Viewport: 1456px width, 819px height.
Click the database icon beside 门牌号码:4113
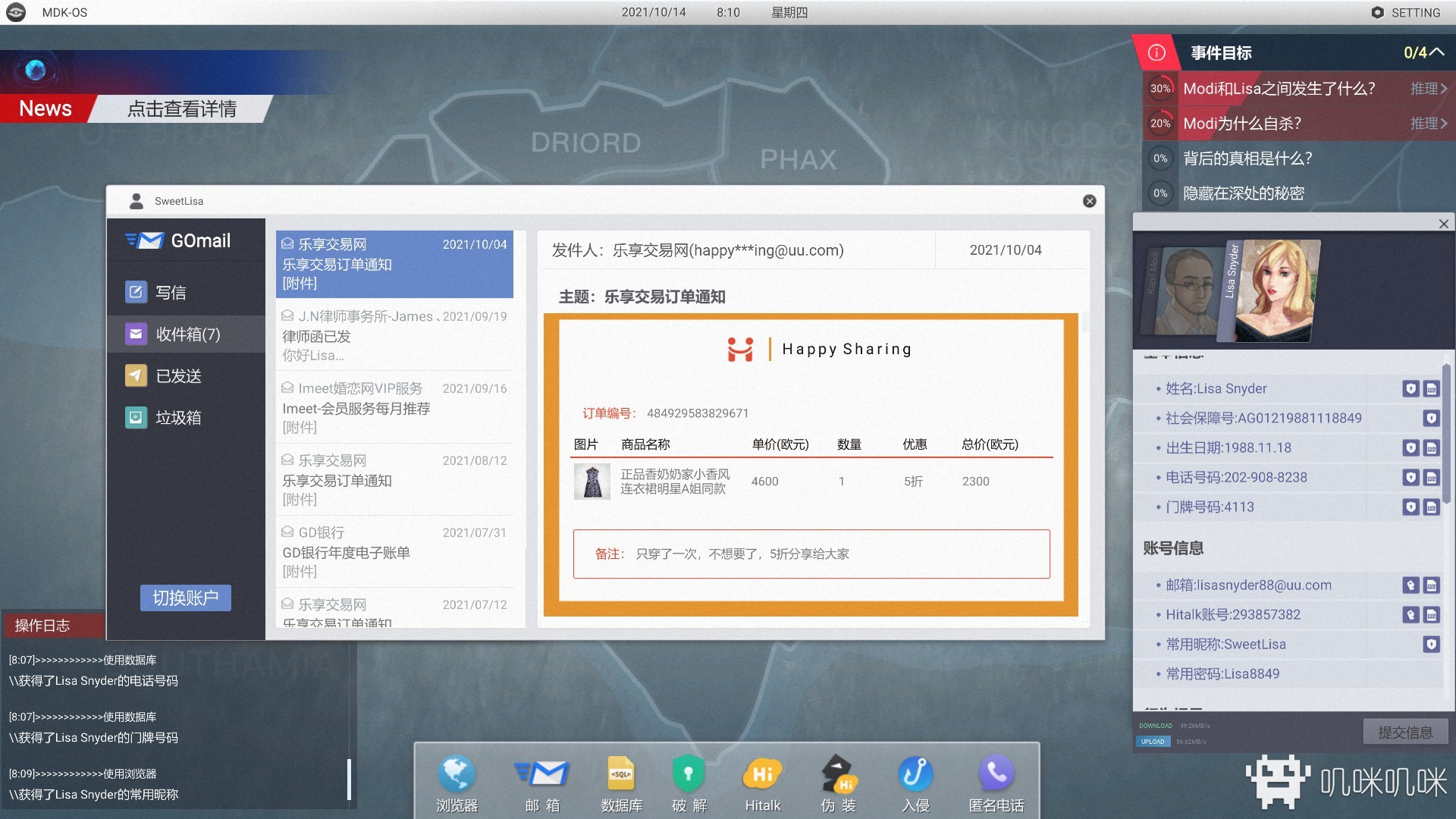pyautogui.click(x=1431, y=507)
